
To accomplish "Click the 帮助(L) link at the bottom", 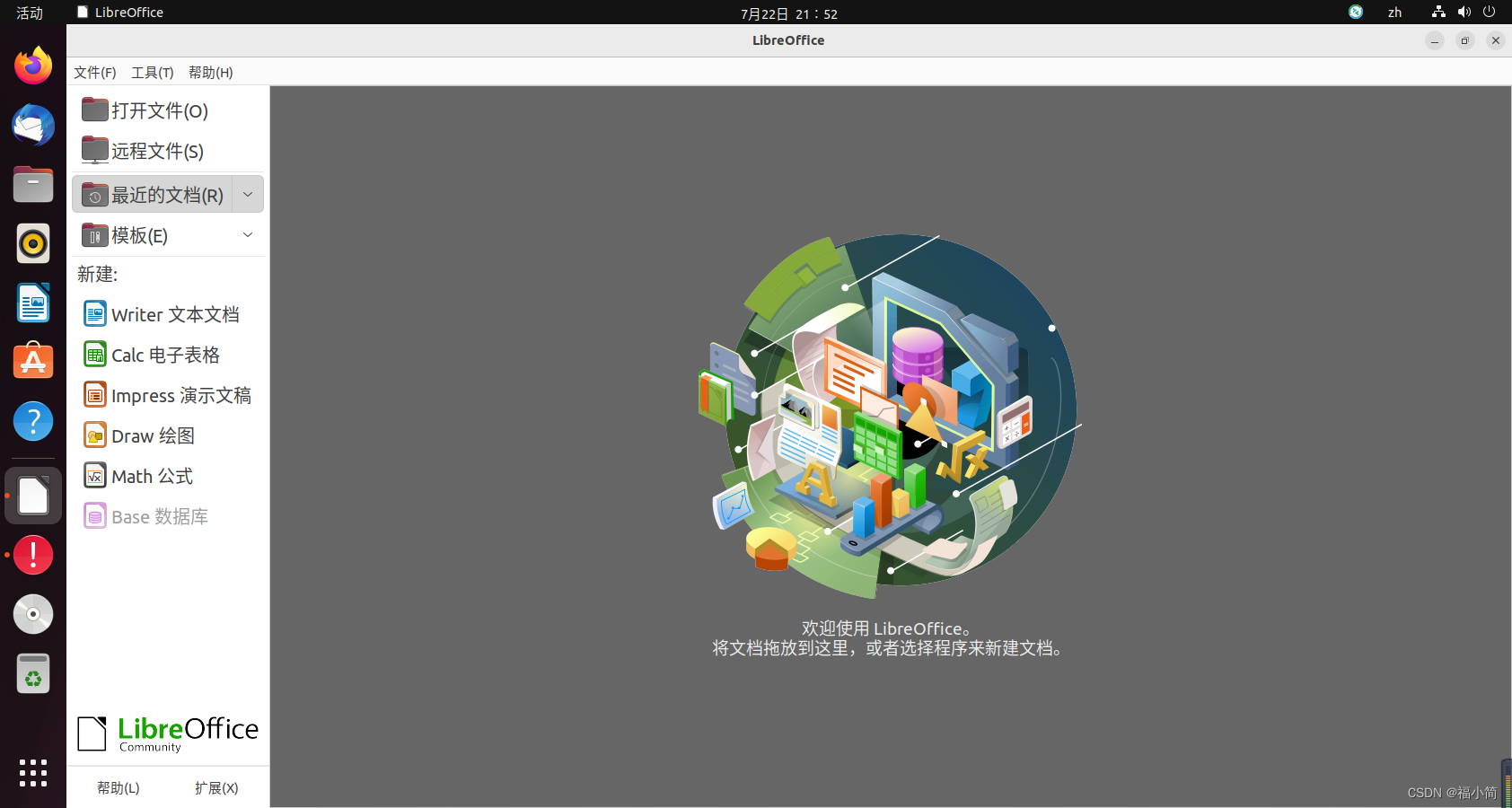I will (117, 787).
